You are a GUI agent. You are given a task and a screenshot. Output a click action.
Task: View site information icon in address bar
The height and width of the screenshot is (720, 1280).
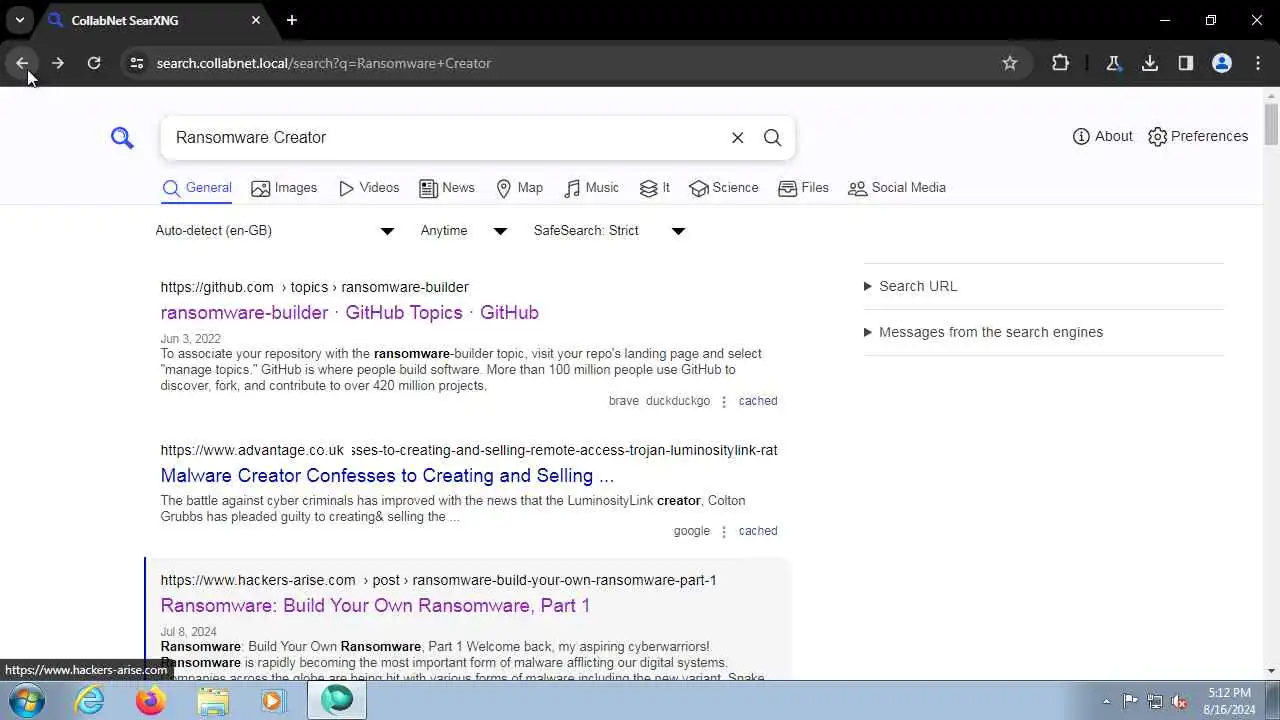coord(137,63)
